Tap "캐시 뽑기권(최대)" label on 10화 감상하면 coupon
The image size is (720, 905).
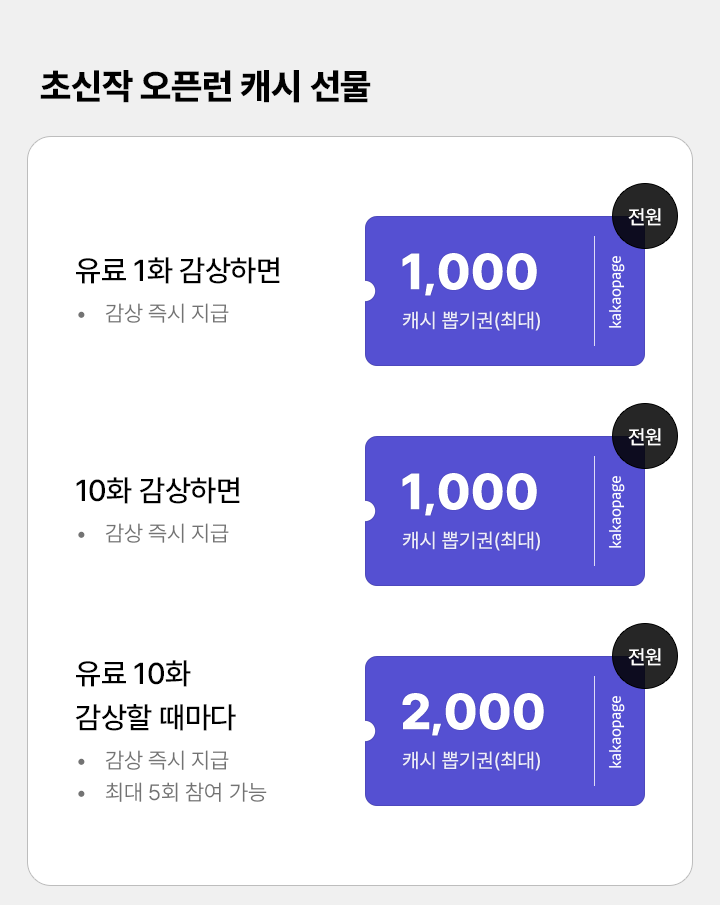(x=471, y=541)
